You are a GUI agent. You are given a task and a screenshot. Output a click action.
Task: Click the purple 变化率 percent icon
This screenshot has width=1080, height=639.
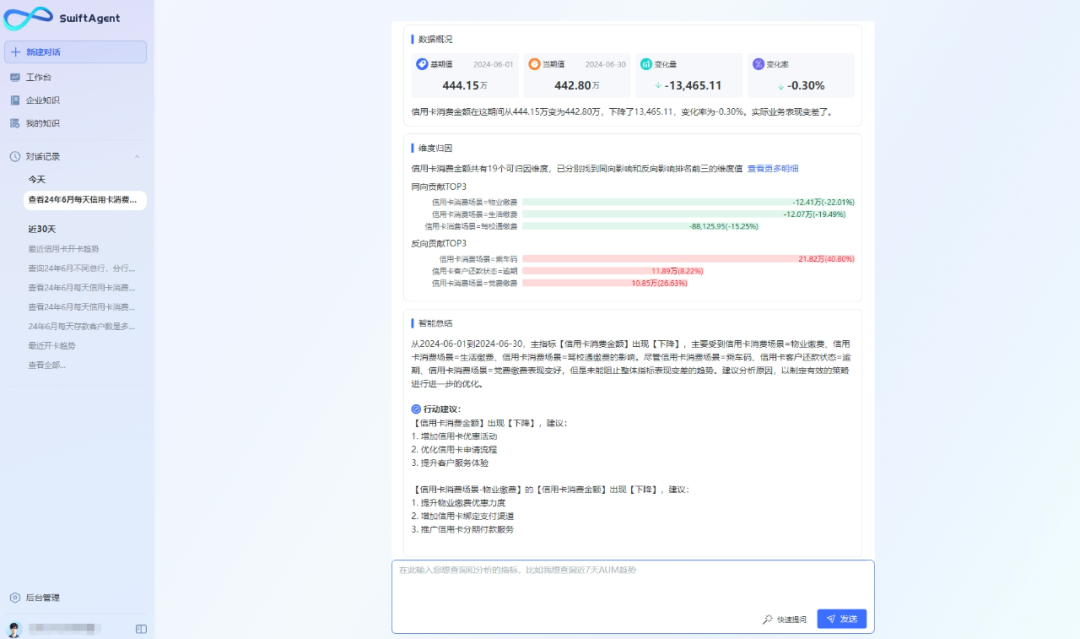pyautogui.click(x=758, y=64)
